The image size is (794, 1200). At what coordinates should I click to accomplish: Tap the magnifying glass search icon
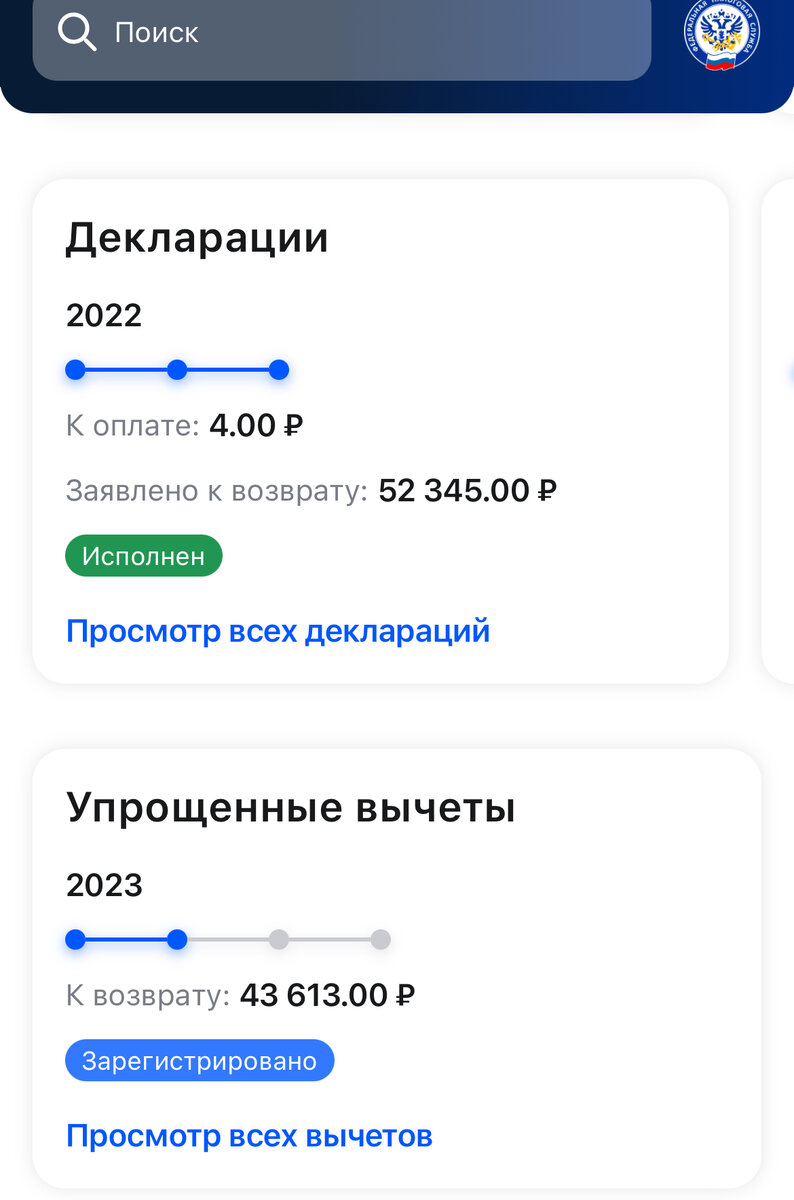point(77,32)
